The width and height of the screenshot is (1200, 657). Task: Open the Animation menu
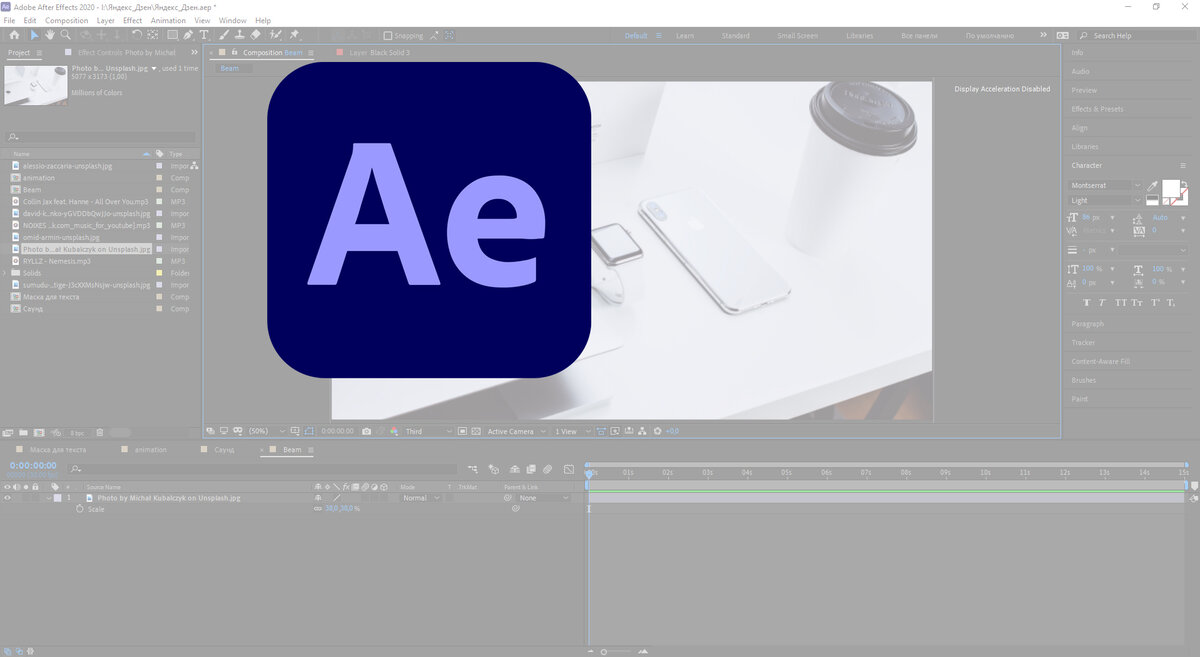coord(168,20)
